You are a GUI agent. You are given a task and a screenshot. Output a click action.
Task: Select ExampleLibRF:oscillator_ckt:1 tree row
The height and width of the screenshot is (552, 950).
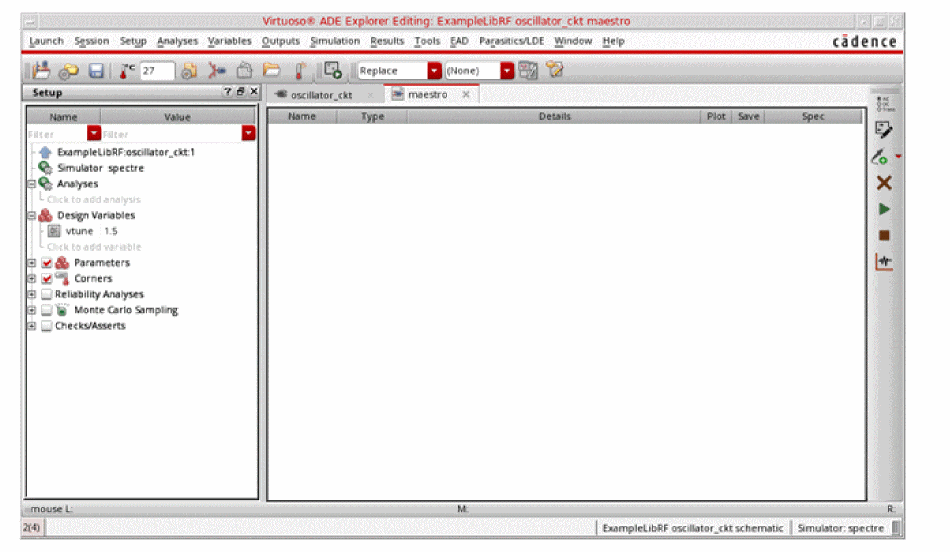pos(126,152)
